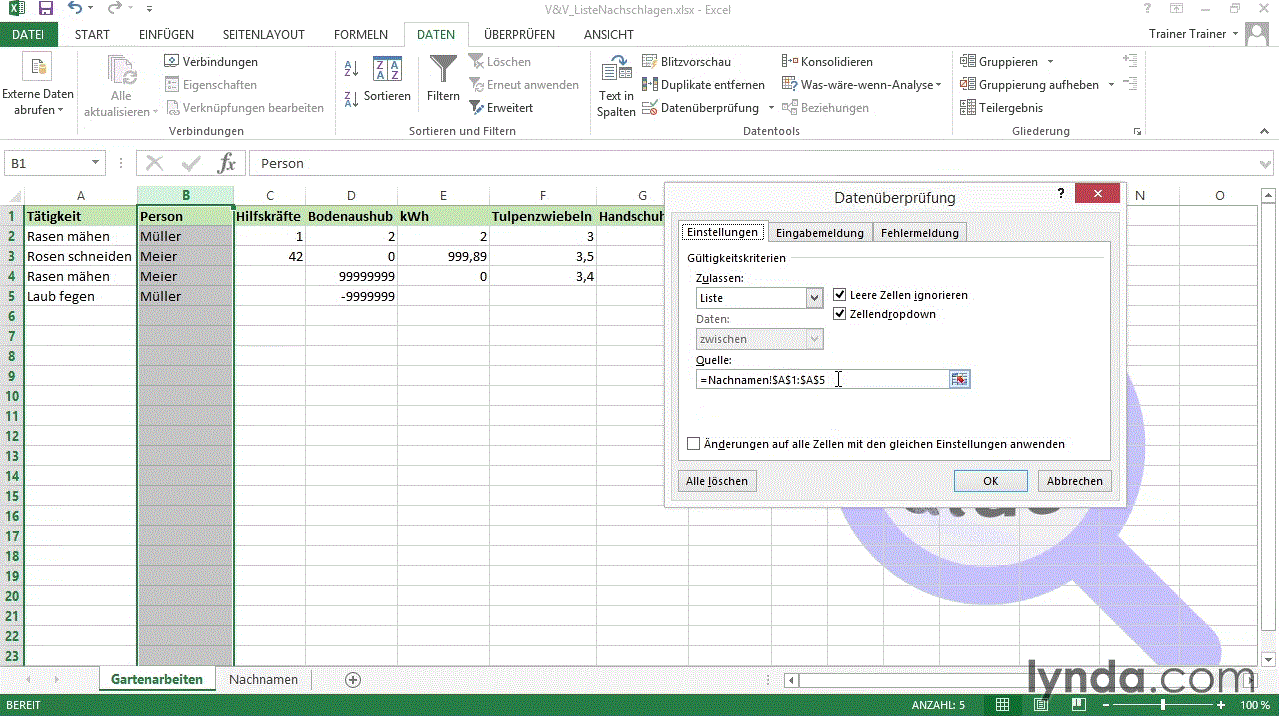Click Gruppieren icon

968,62
